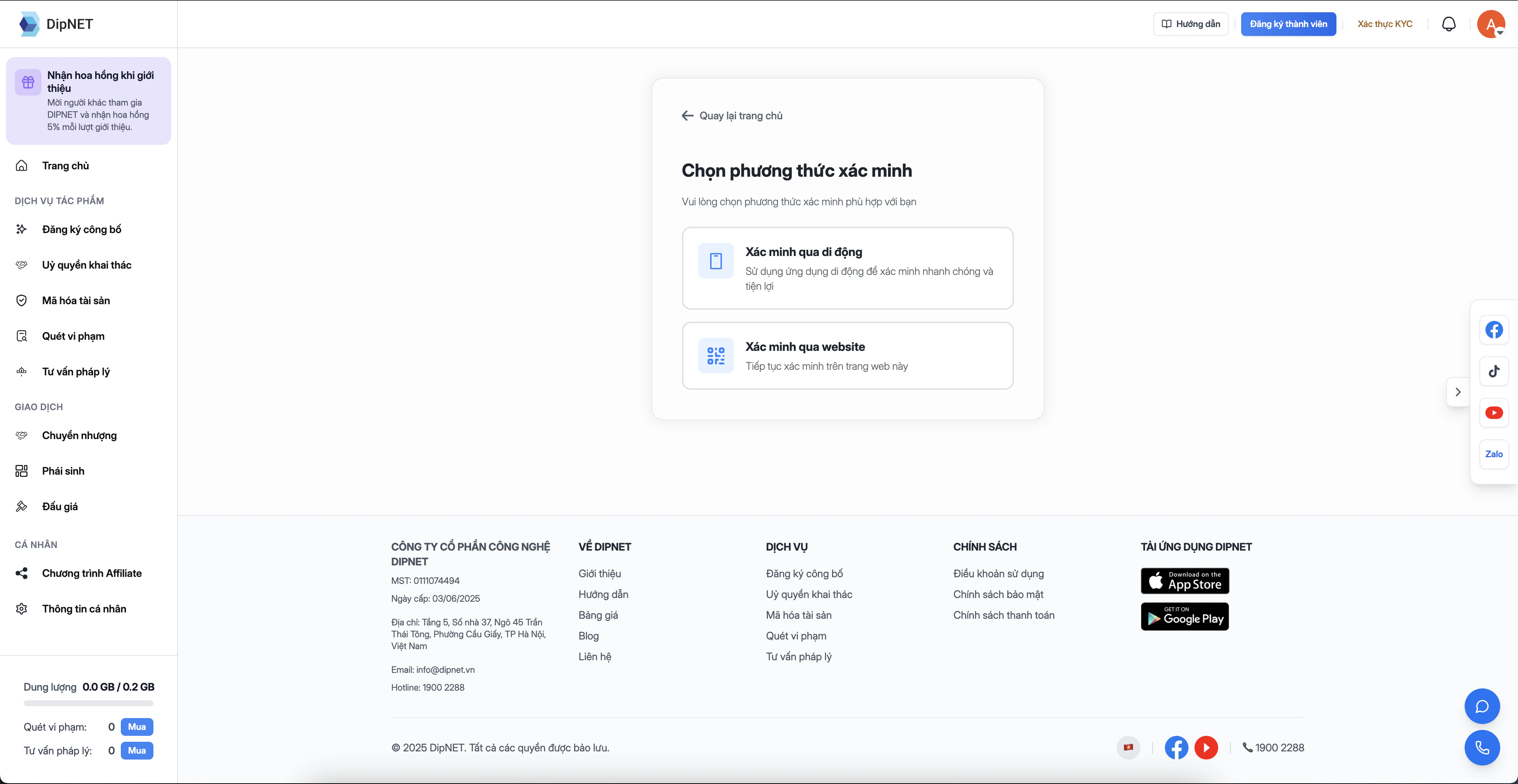Open footer link Uỷ quyền khai thác
Screen dimensions: 1518x784
[809, 594]
